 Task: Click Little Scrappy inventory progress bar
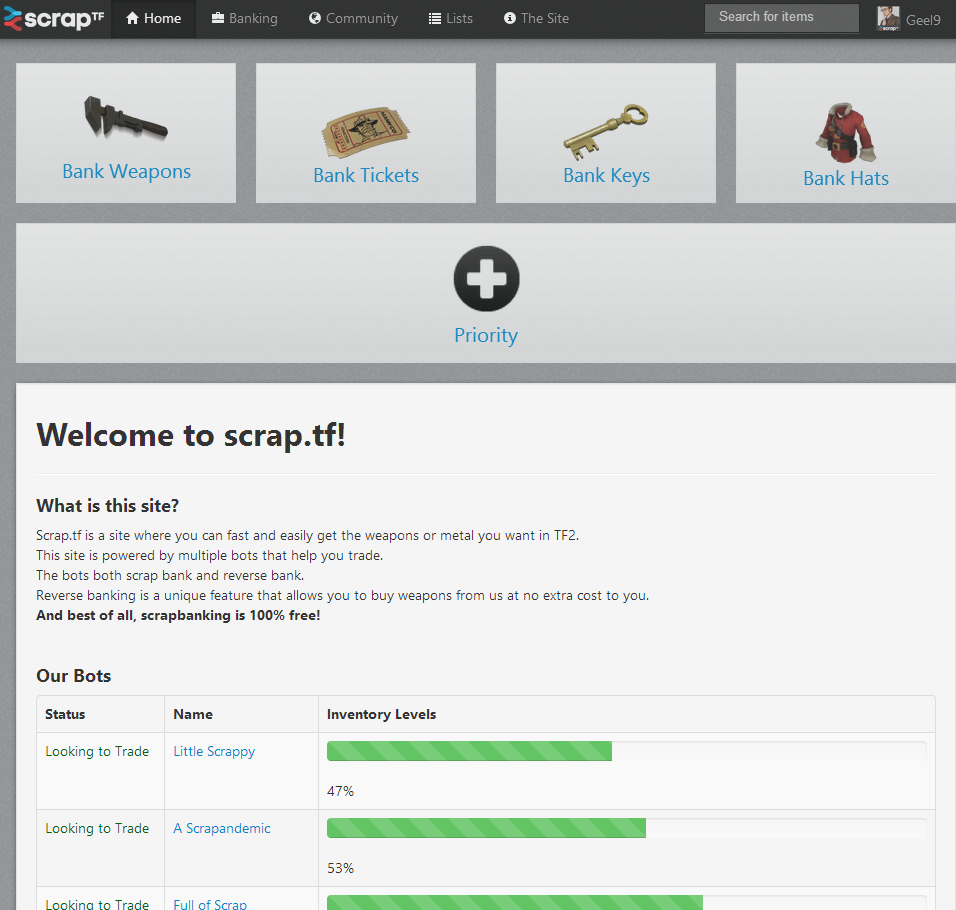626,751
